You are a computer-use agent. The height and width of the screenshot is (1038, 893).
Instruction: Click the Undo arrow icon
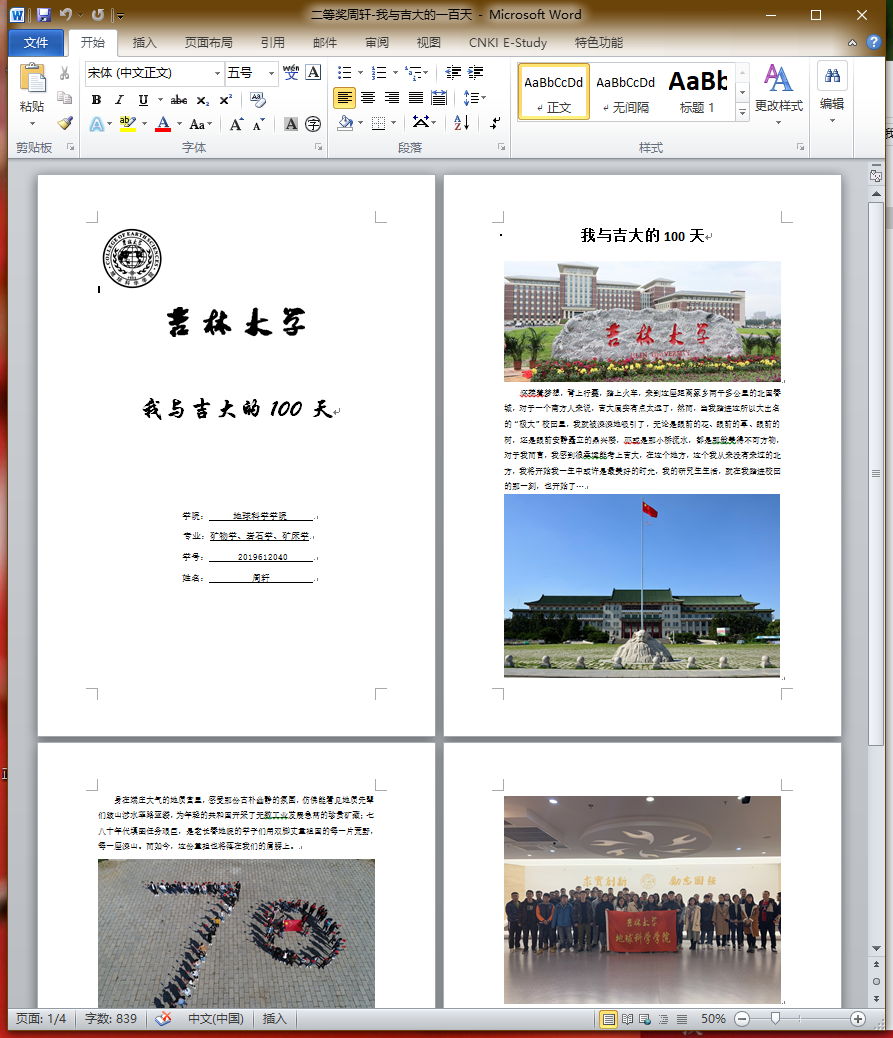point(65,15)
